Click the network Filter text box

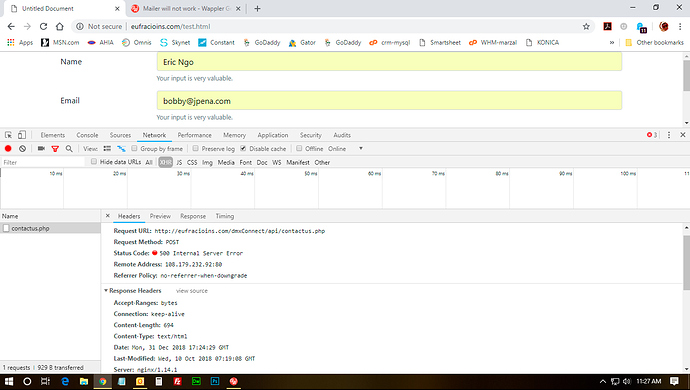pos(43,162)
